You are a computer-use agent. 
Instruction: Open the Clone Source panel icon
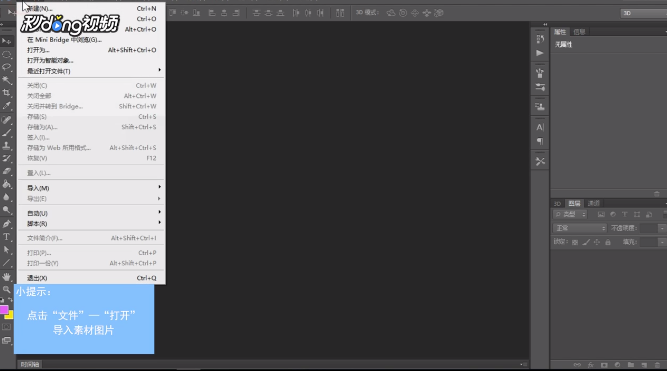540,107
